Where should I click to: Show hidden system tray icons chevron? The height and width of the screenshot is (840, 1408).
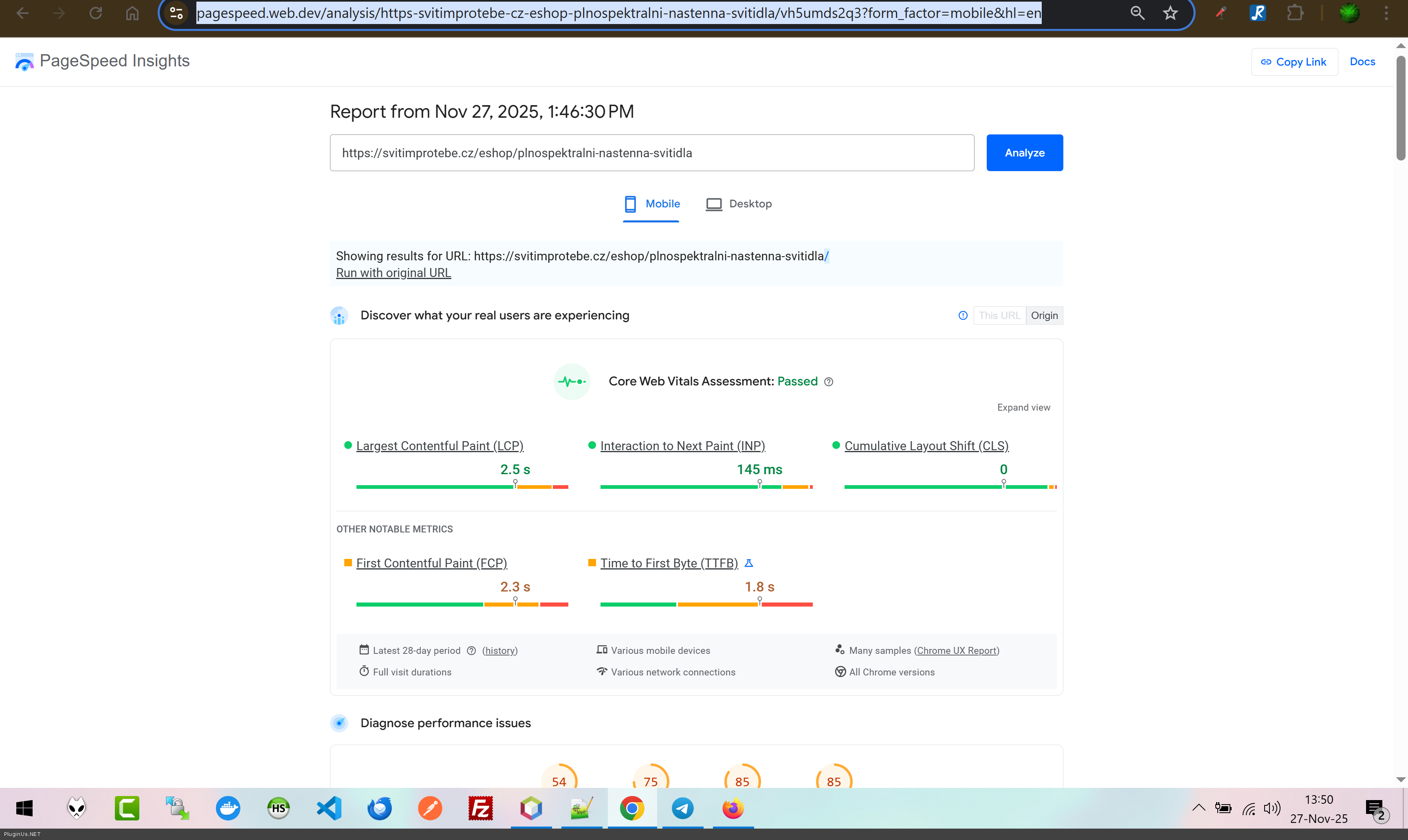pos(1199,808)
